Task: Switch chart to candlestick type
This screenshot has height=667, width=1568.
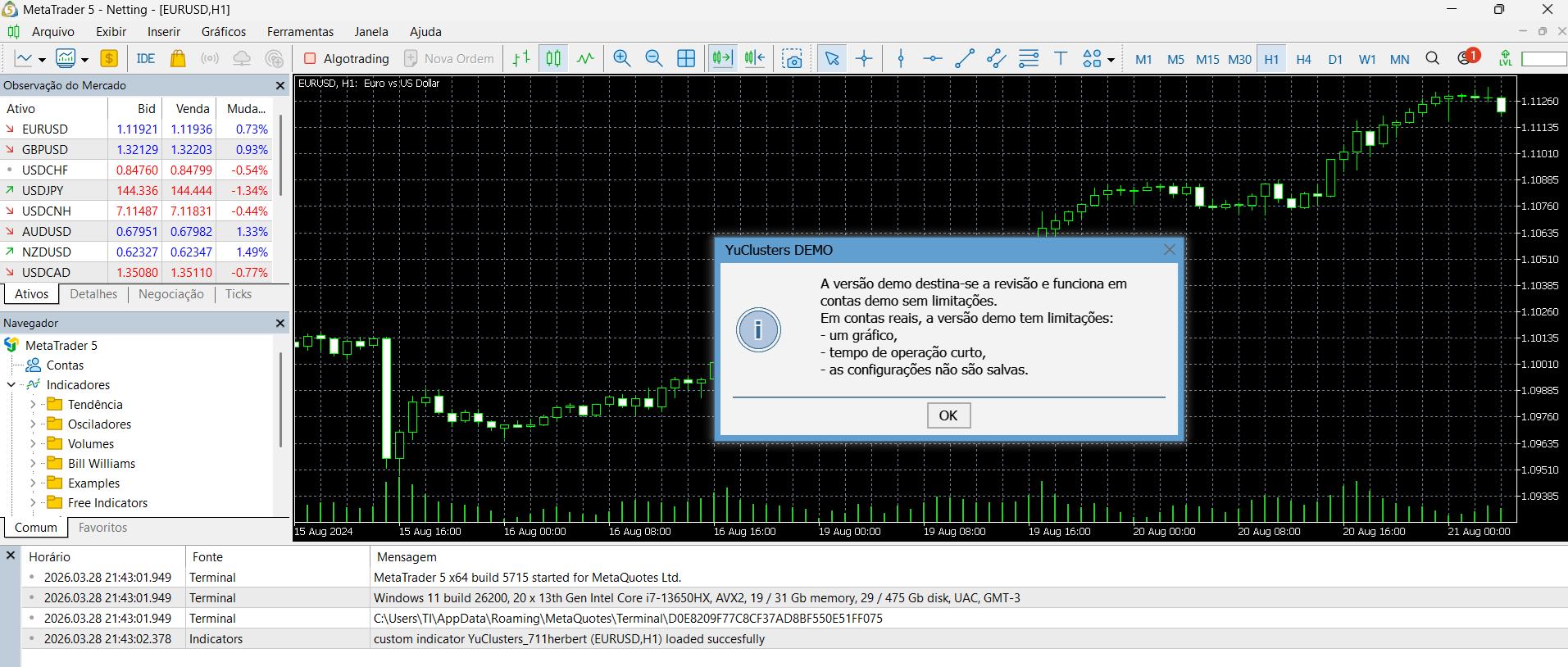Action: click(554, 58)
